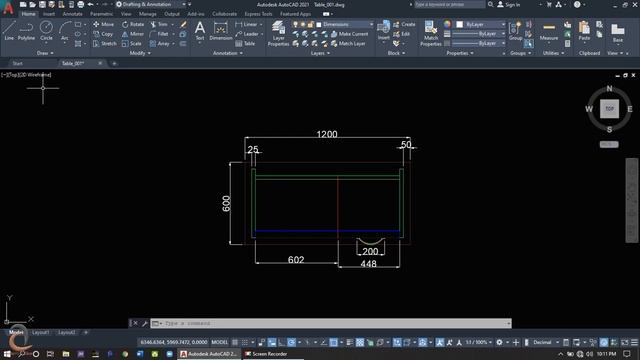Click the Measure tool
640x360 pixels.
tap(549, 31)
